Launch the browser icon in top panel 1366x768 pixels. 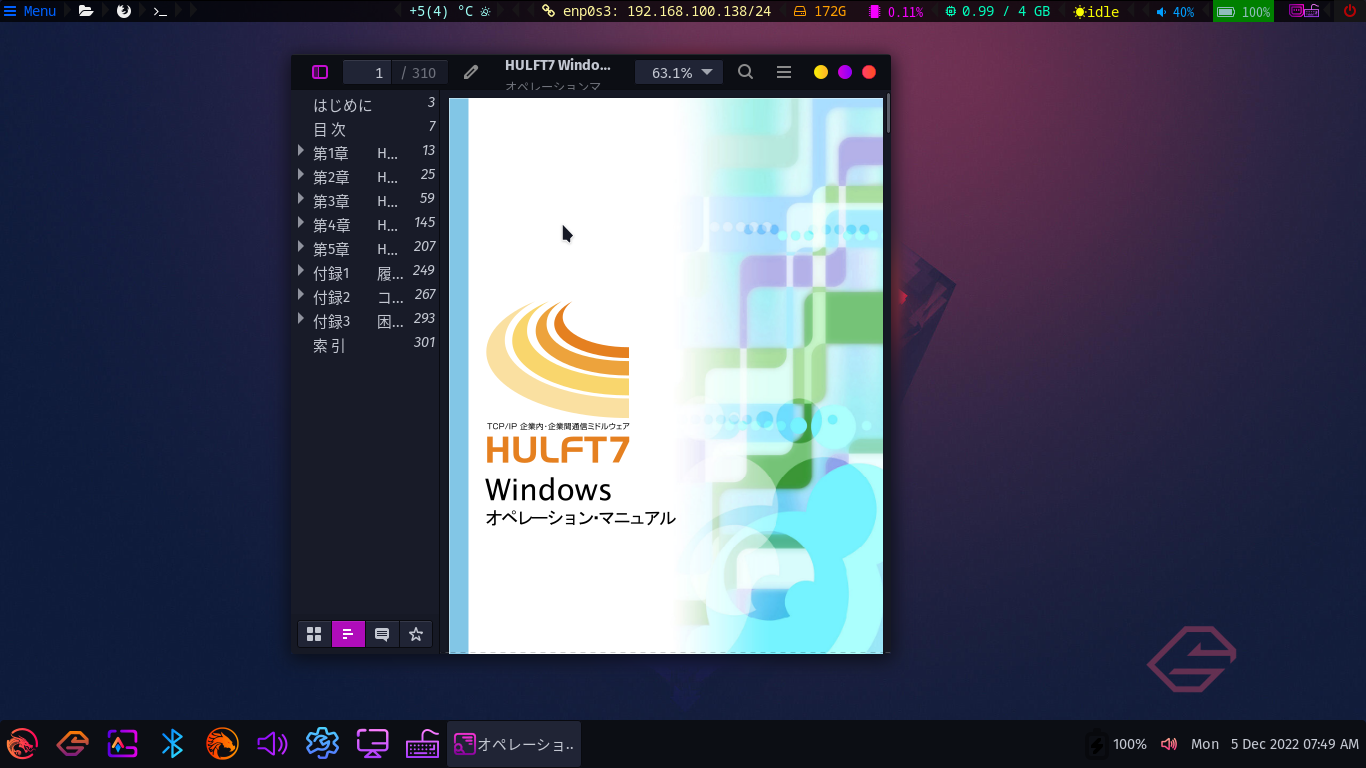124,11
